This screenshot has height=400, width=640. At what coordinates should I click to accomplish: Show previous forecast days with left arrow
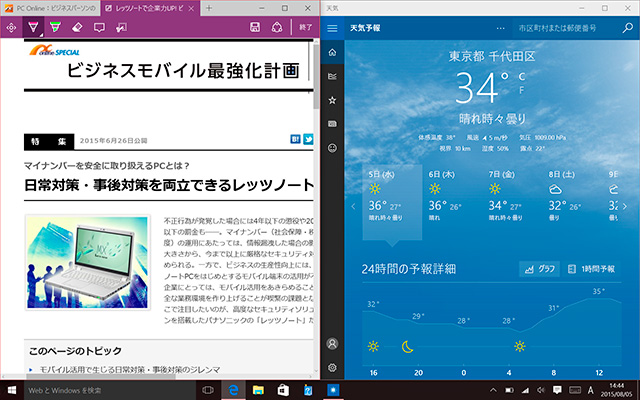(353, 206)
